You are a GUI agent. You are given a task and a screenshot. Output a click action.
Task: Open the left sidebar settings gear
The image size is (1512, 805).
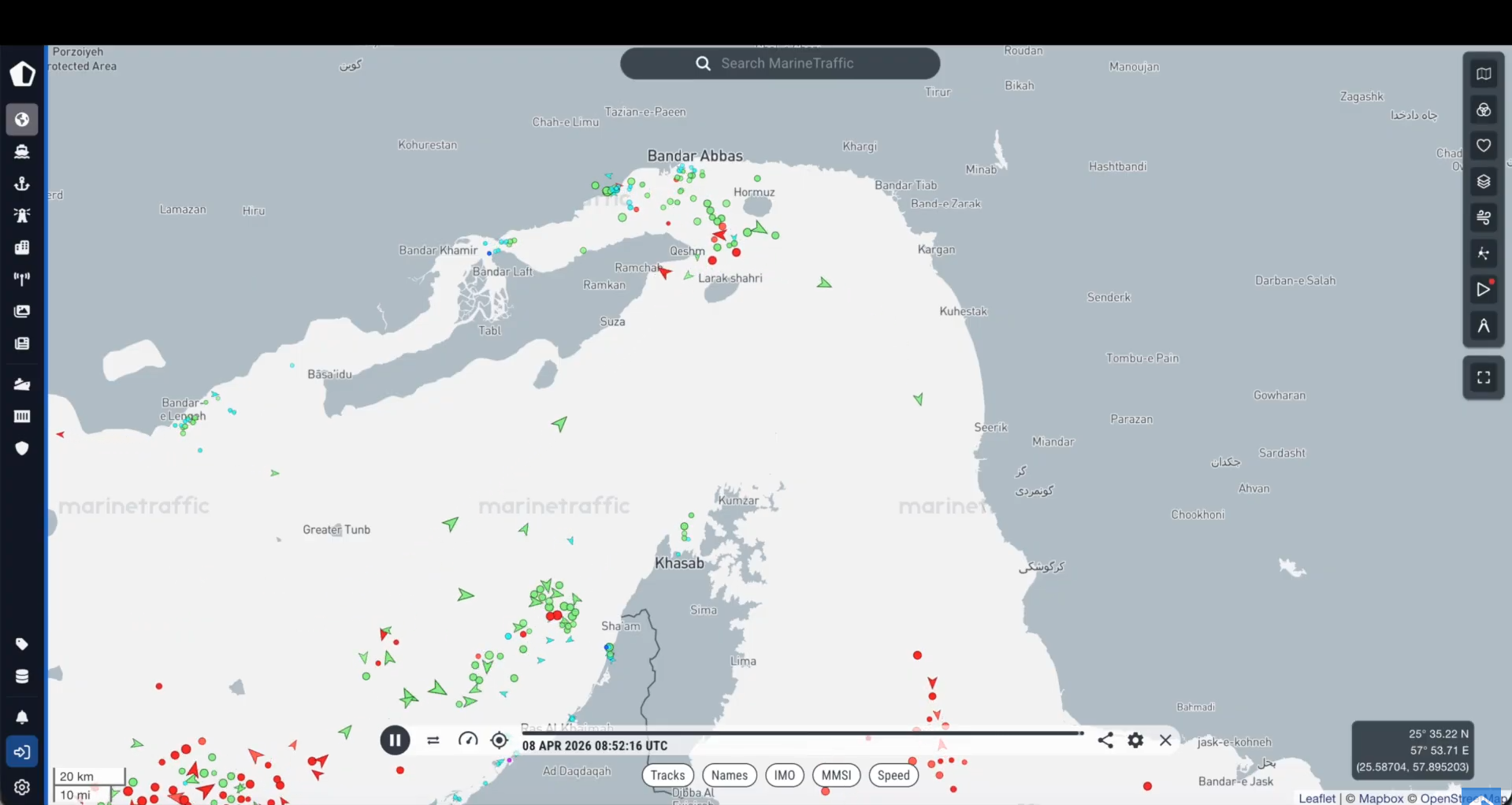point(22,787)
